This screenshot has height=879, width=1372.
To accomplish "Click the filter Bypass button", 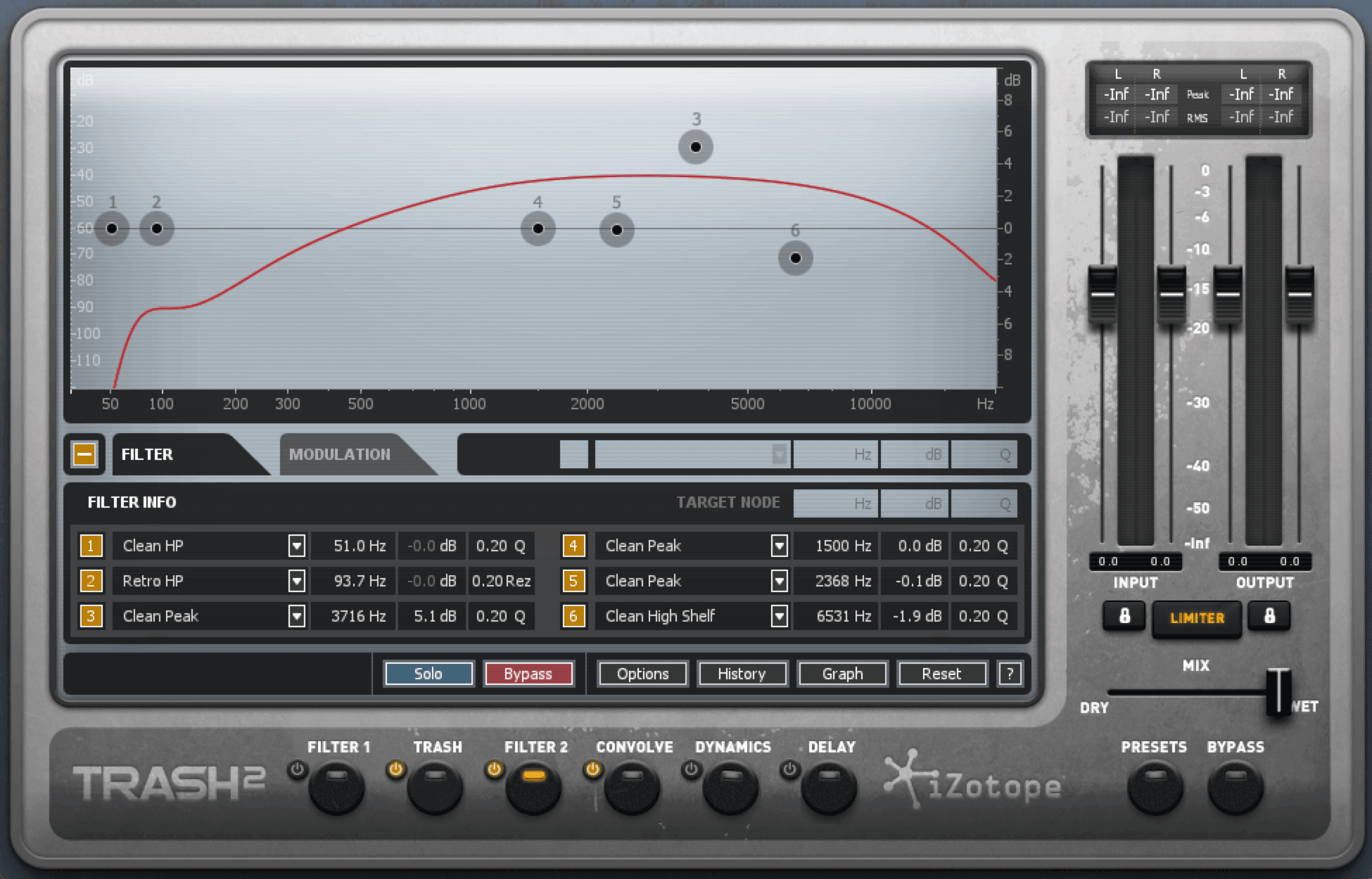I will [x=528, y=674].
